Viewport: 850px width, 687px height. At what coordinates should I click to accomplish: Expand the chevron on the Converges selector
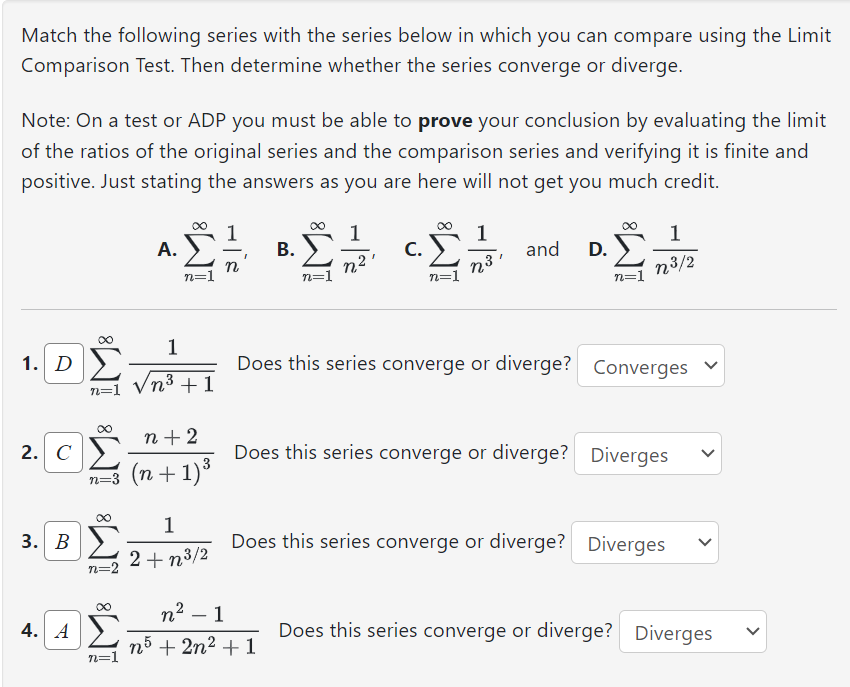[709, 366]
